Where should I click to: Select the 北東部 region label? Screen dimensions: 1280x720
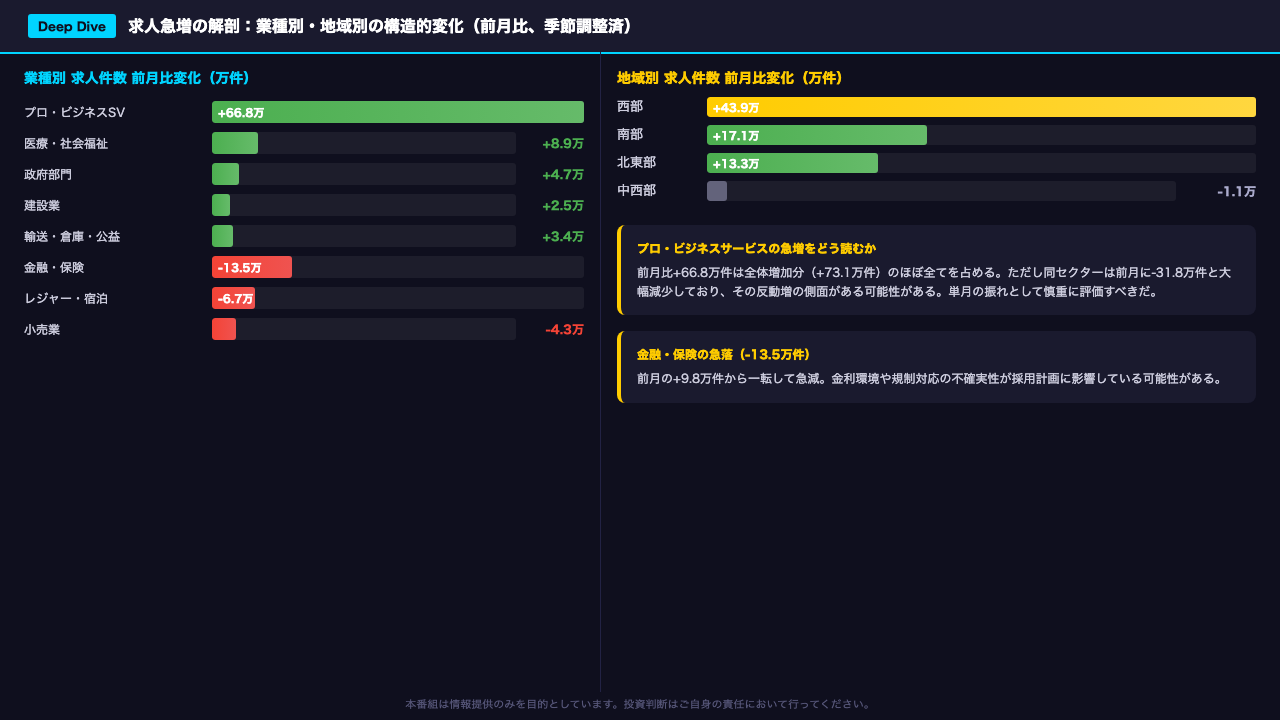tap(637, 162)
